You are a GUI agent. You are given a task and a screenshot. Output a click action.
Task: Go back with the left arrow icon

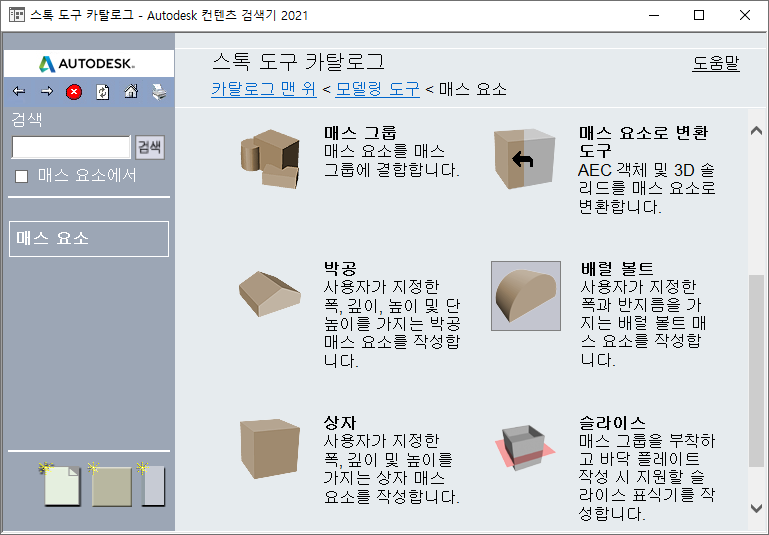pos(19,92)
